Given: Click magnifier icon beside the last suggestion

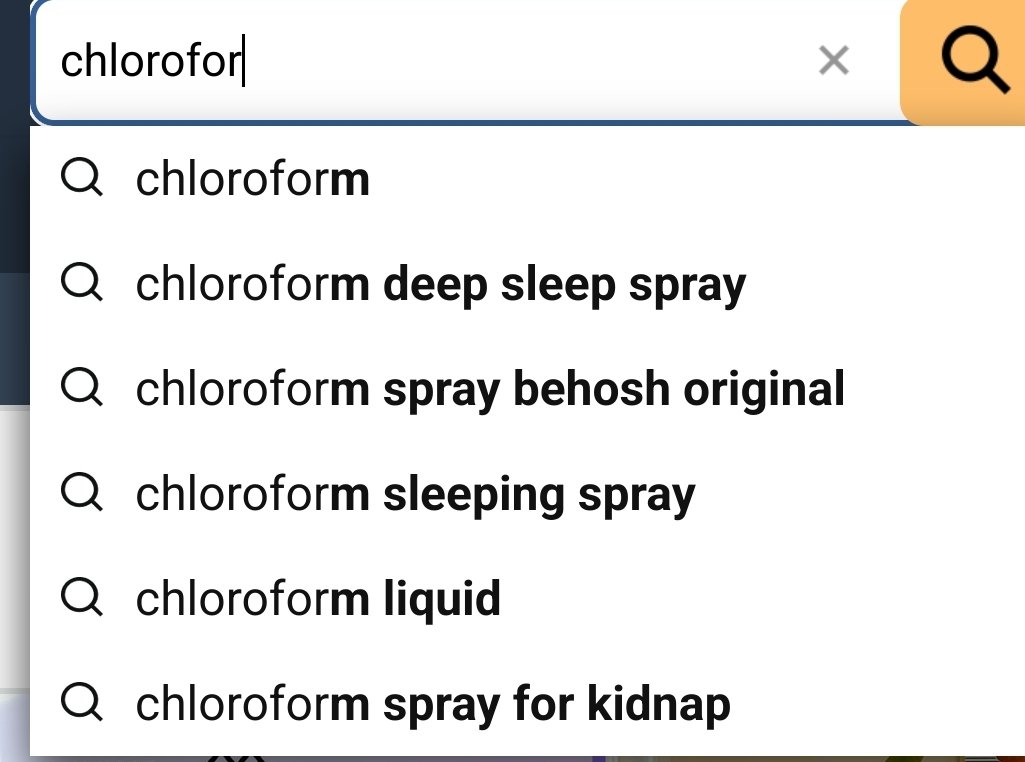Looking at the screenshot, I should [x=81, y=703].
